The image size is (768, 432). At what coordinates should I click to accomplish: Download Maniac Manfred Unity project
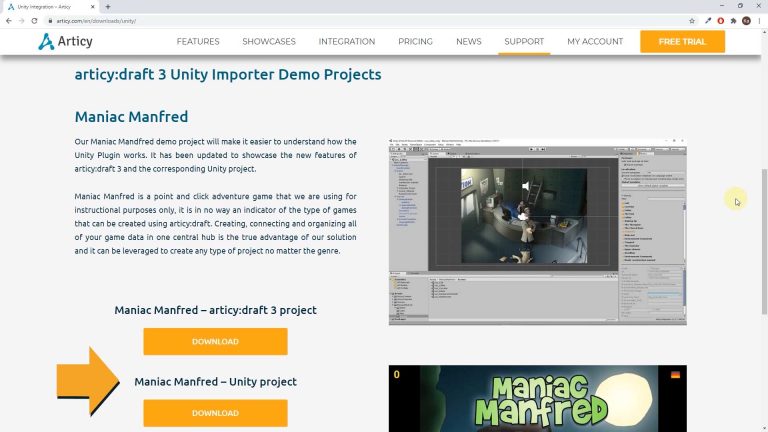(216, 413)
